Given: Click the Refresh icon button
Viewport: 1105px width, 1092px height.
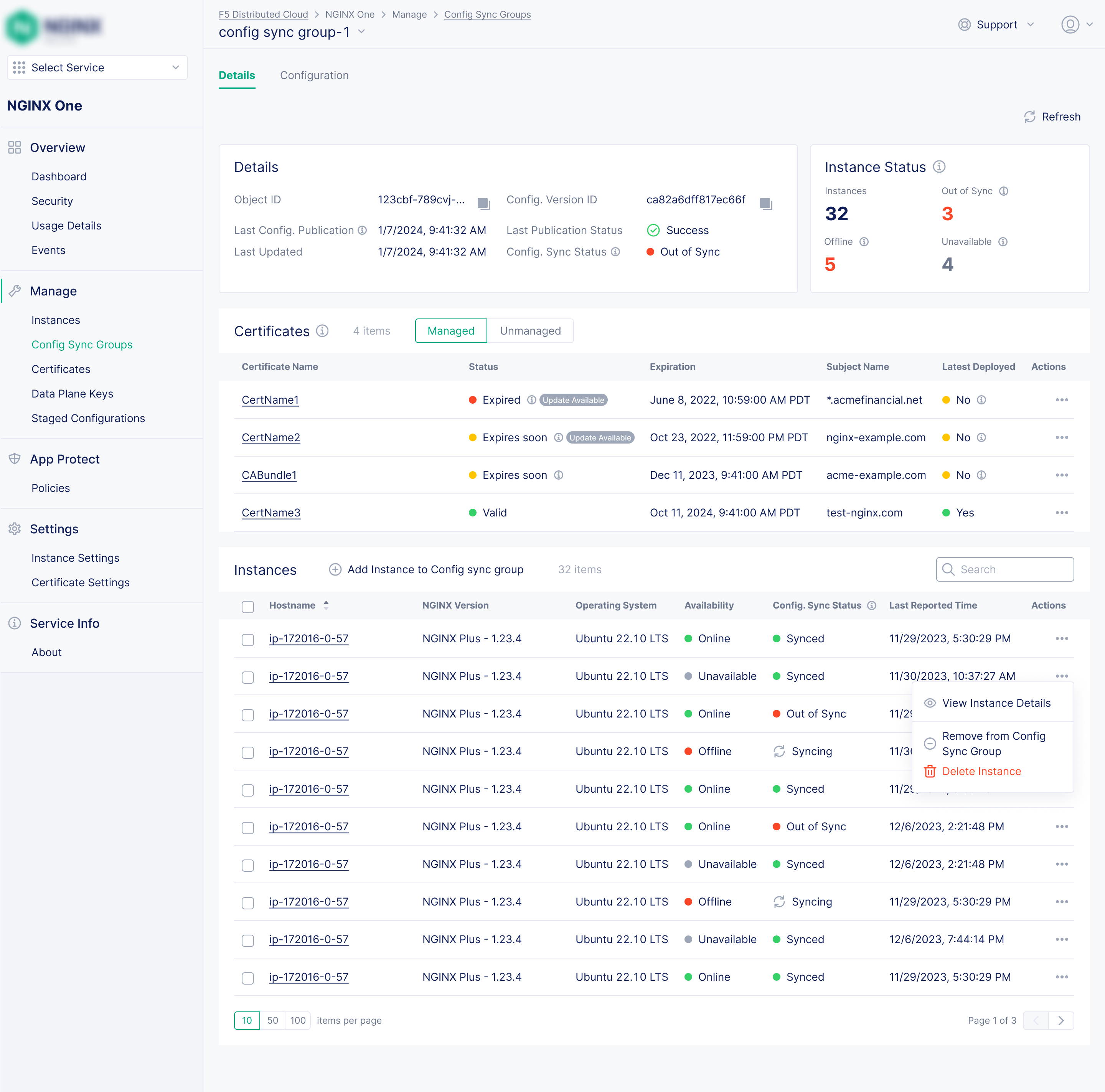Looking at the screenshot, I should point(1029,117).
